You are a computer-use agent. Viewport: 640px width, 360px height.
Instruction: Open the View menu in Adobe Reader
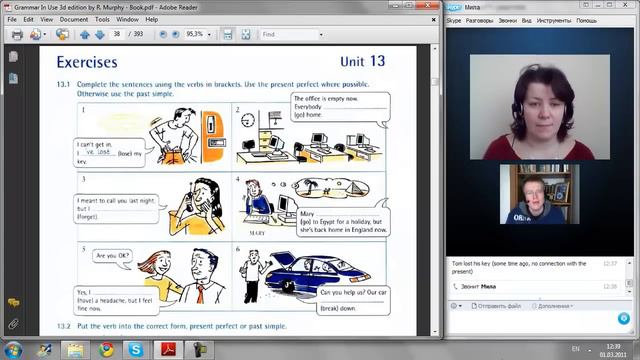point(47,20)
